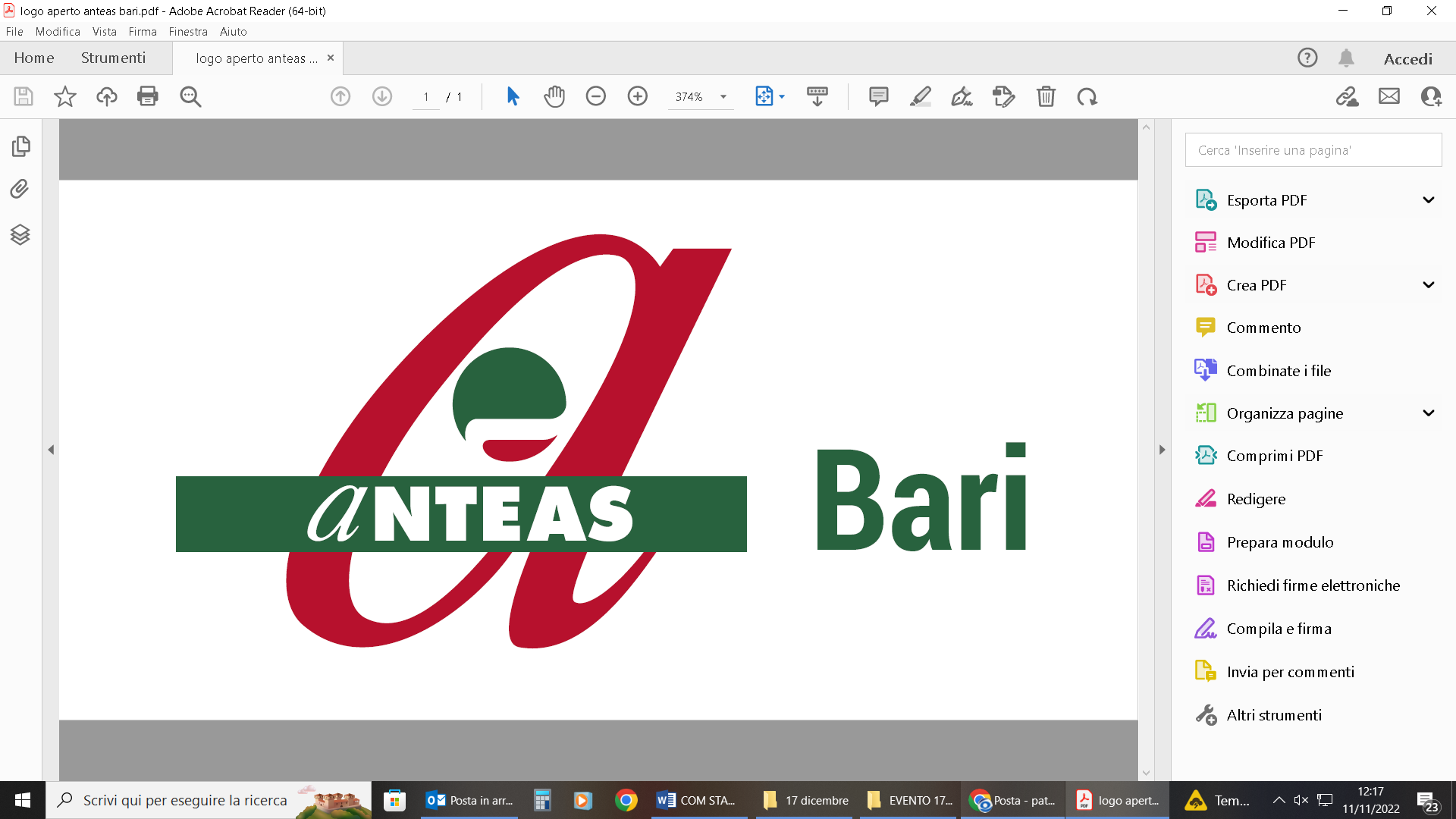This screenshot has width=1456, height=819.
Task: Expand the left navigation pane
Action: click(51, 450)
